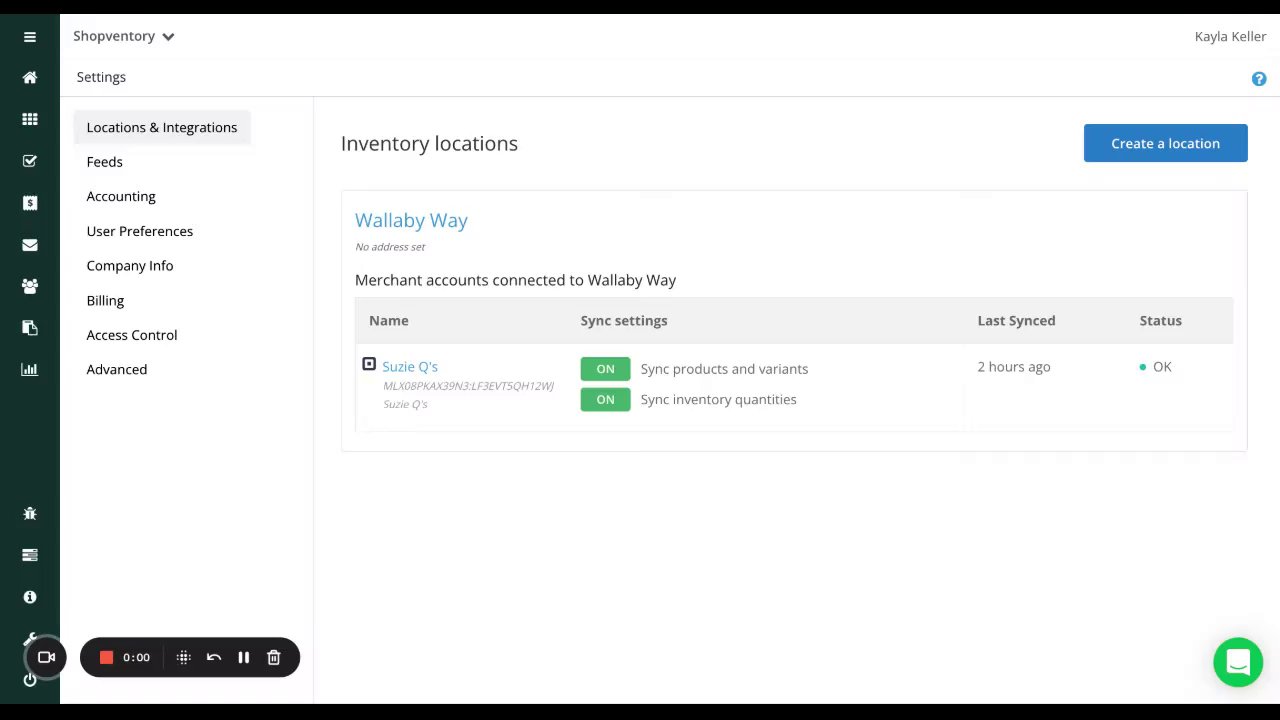Open Feeds settings section
This screenshot has width=1280, height=720.
[104, 162]
